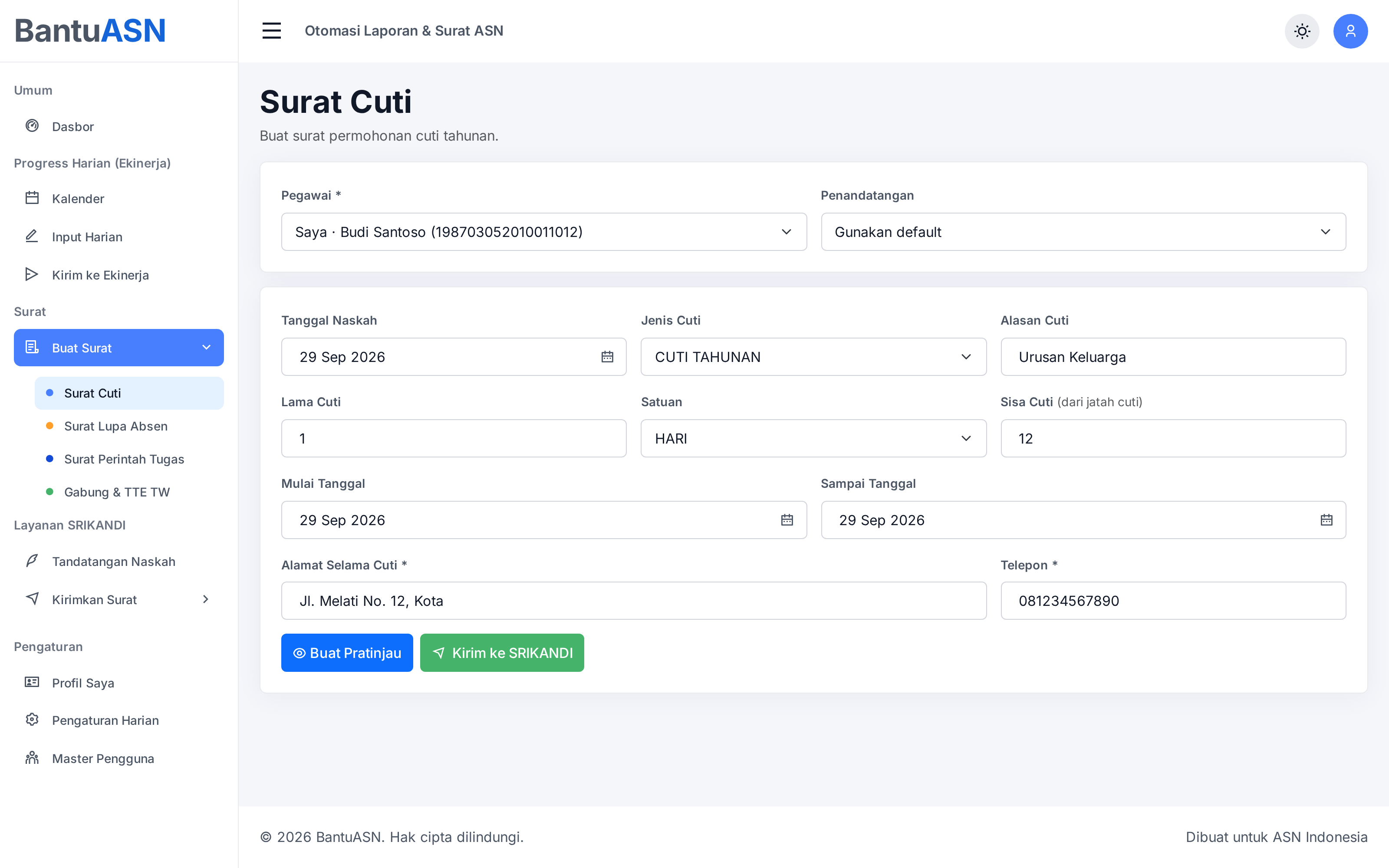Open the Penandatangan Gunakan default dropdown
The height and width of the screenshot is (868, 1389).
pyautogui.click(x=1083, y=232)
